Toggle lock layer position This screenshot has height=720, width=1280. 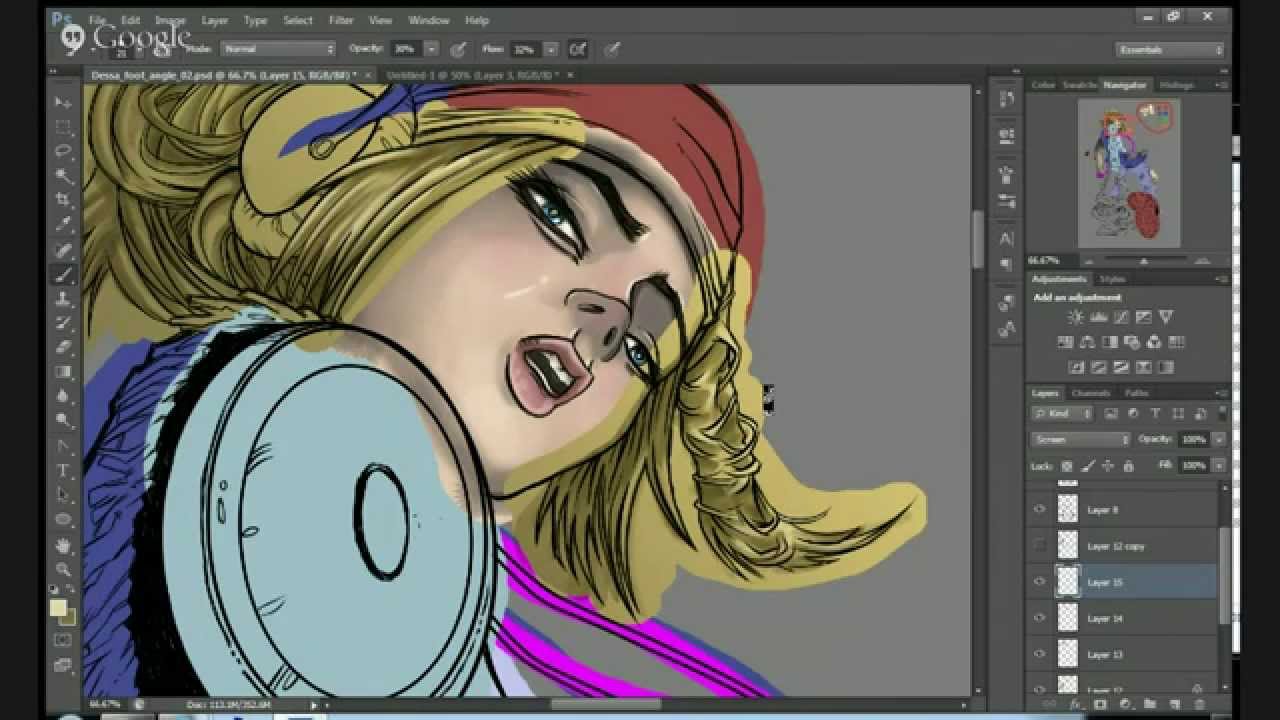pyautogui.click(x=1108, y=466)
